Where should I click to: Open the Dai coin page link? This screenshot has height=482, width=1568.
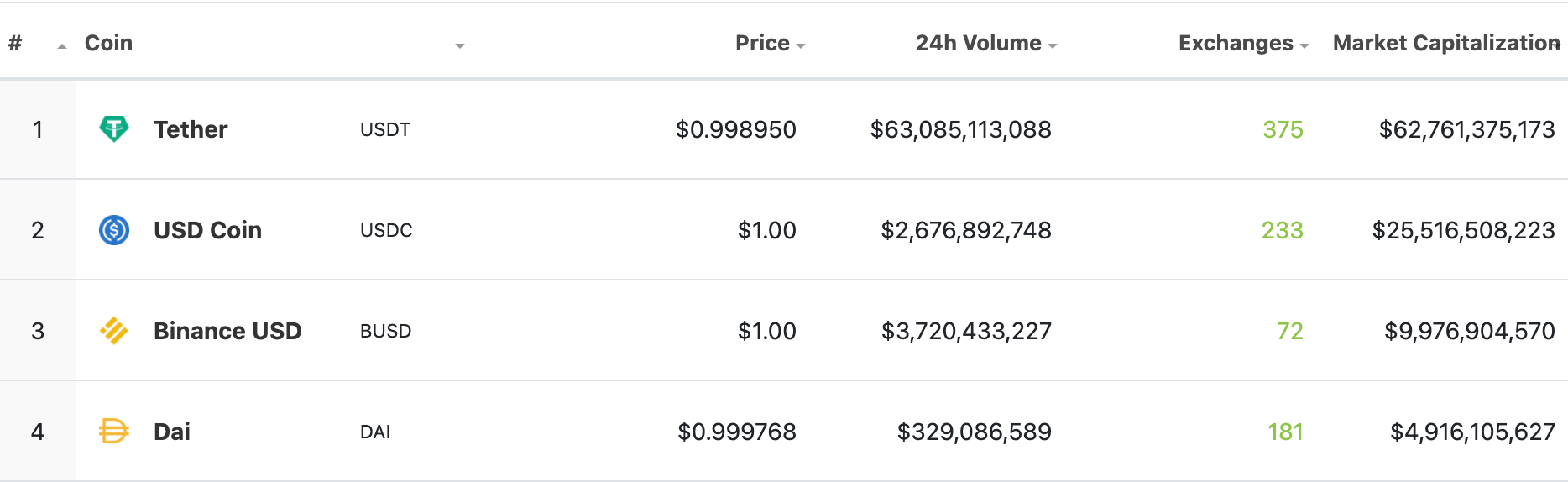coord(172,432)
